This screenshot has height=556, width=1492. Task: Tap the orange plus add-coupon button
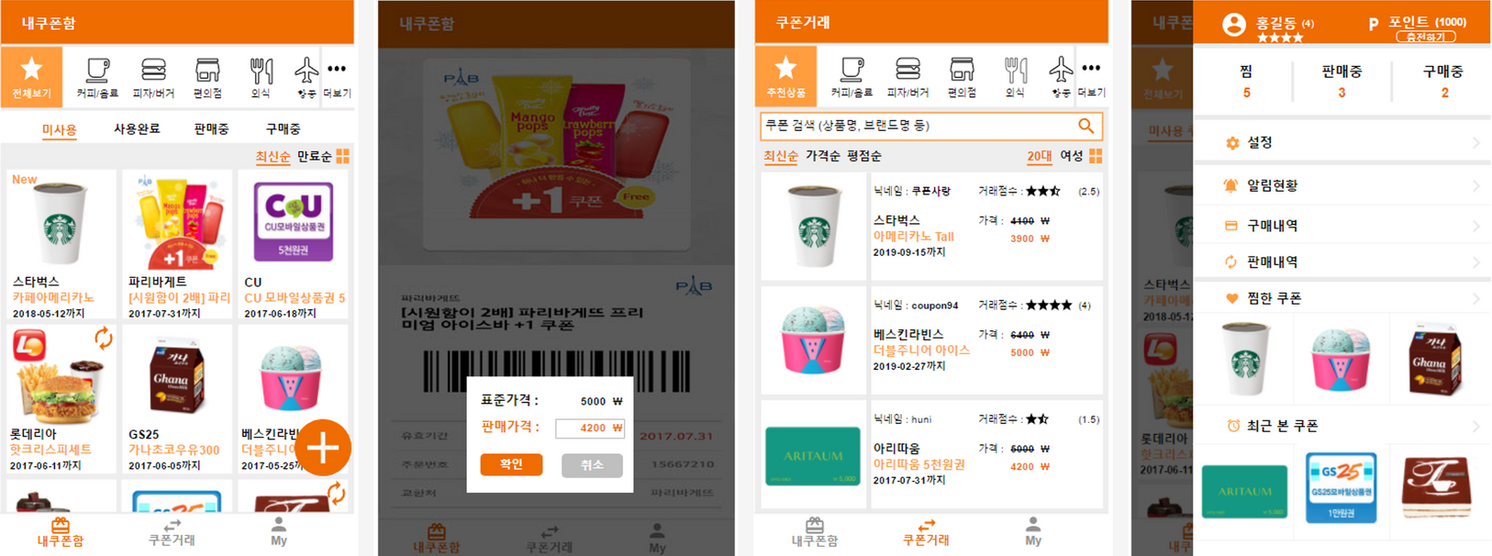[323, 449]
